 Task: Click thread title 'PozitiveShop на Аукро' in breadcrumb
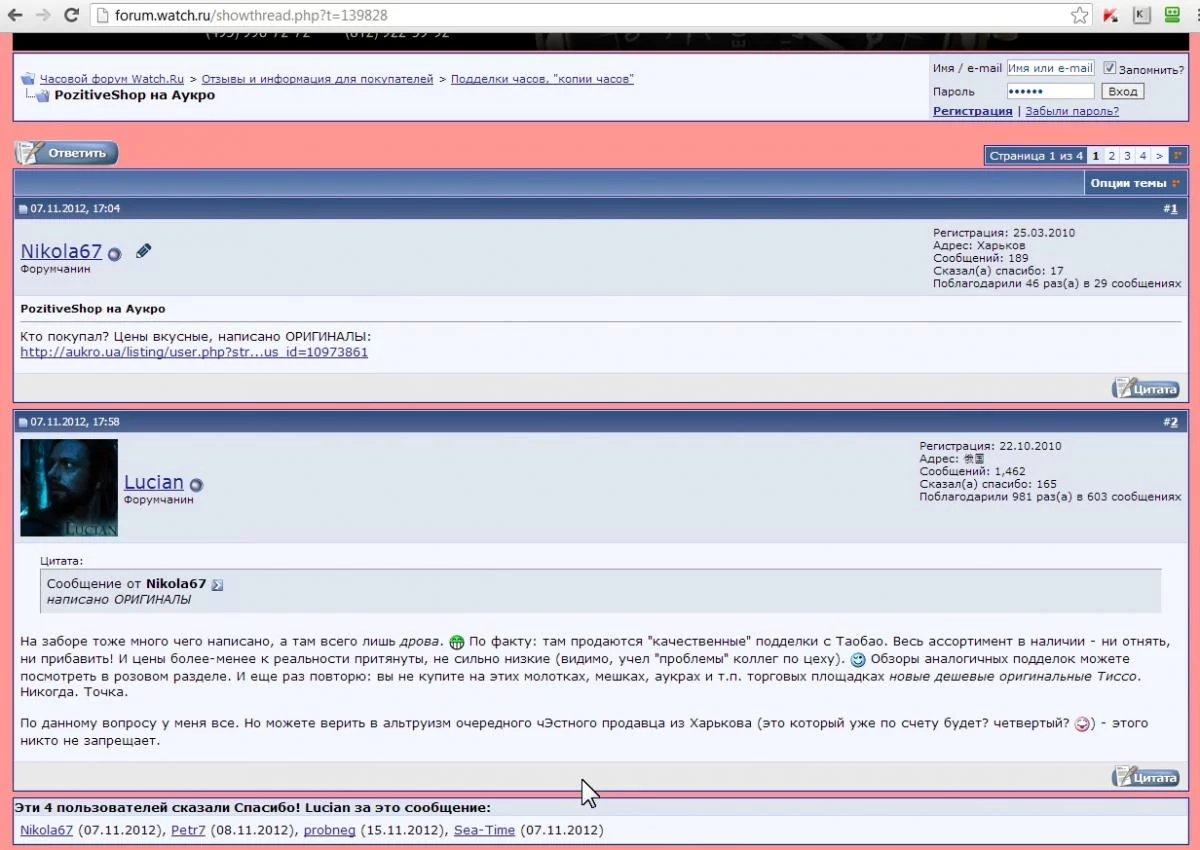[135, 96]
